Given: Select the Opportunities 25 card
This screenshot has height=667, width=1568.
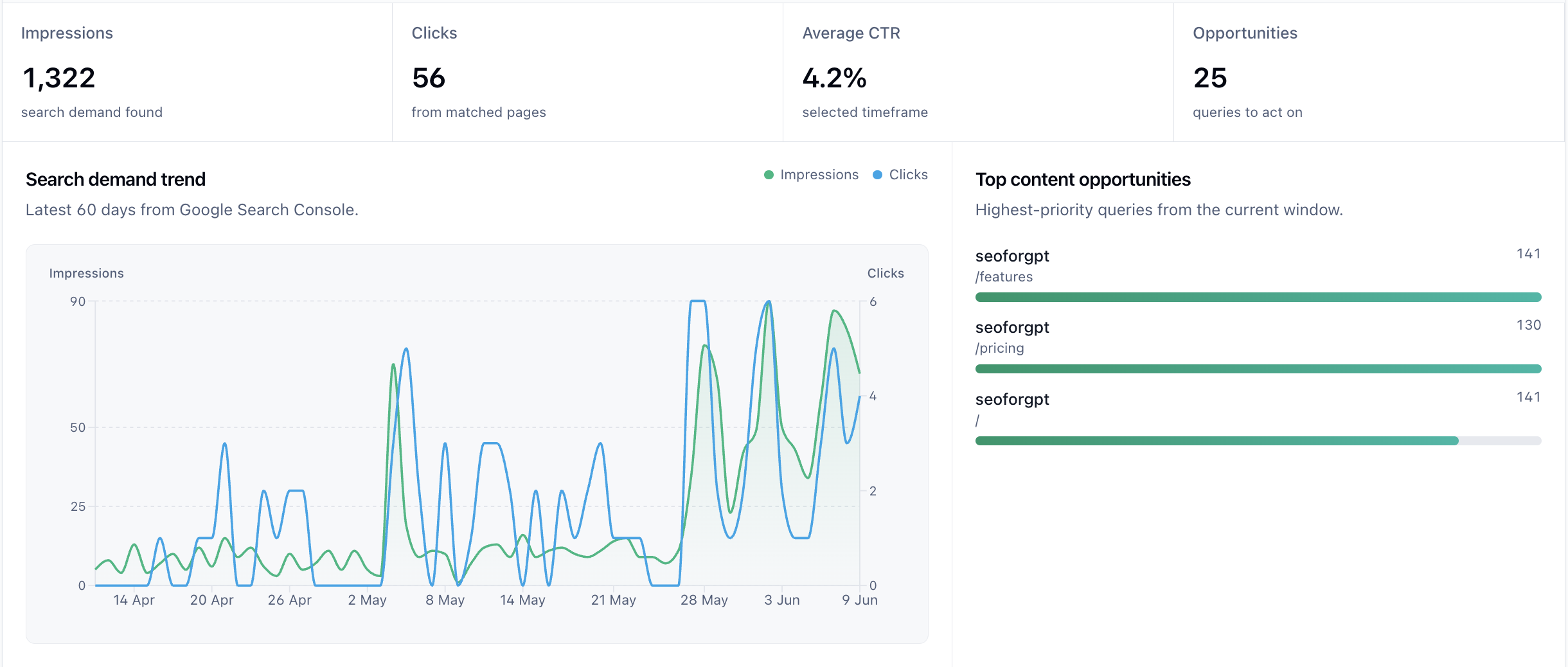Looking at the screenshot, I should (1369, 73).
